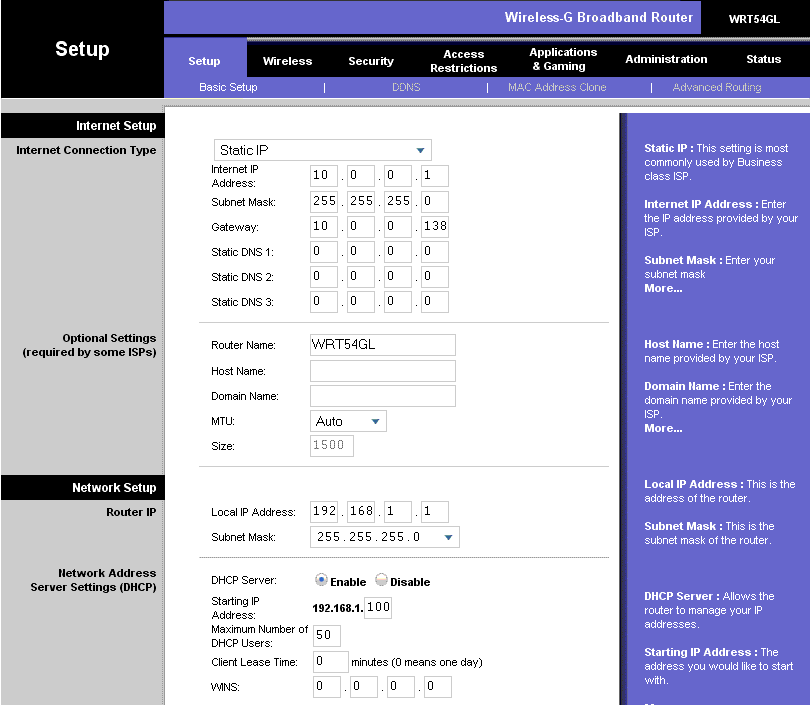Click the last octet of Static DNS 3

(x=434, y=302)
